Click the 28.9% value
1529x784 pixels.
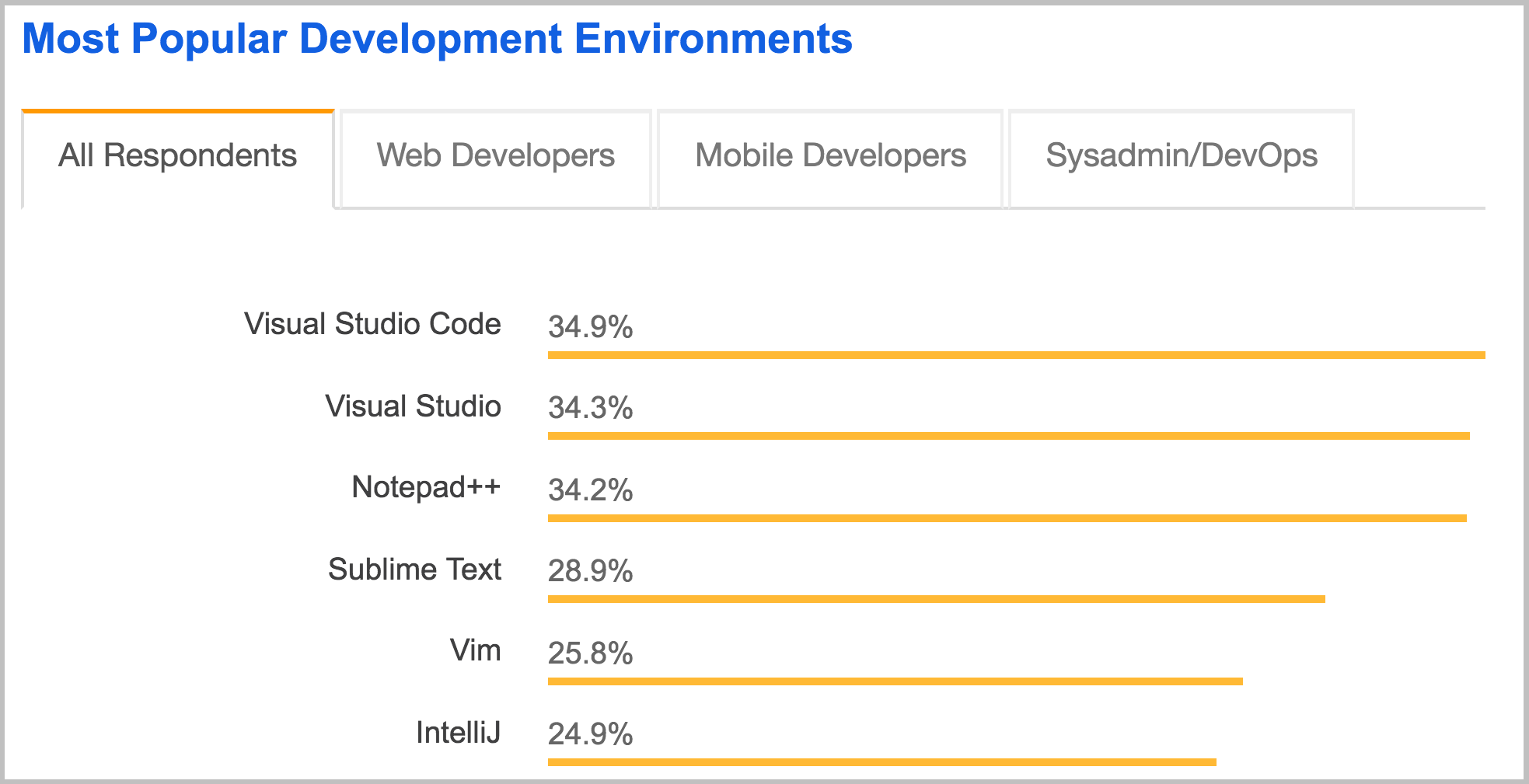click(x=590, y=571)
